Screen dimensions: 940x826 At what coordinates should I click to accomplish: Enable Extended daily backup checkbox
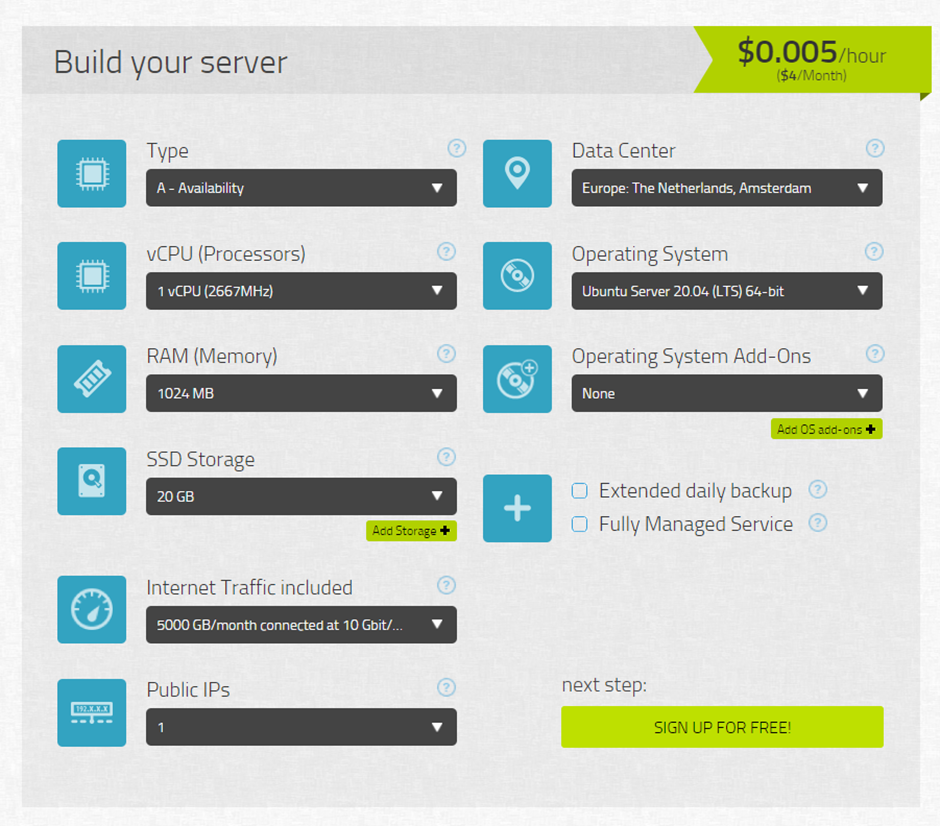click(579, 491)
